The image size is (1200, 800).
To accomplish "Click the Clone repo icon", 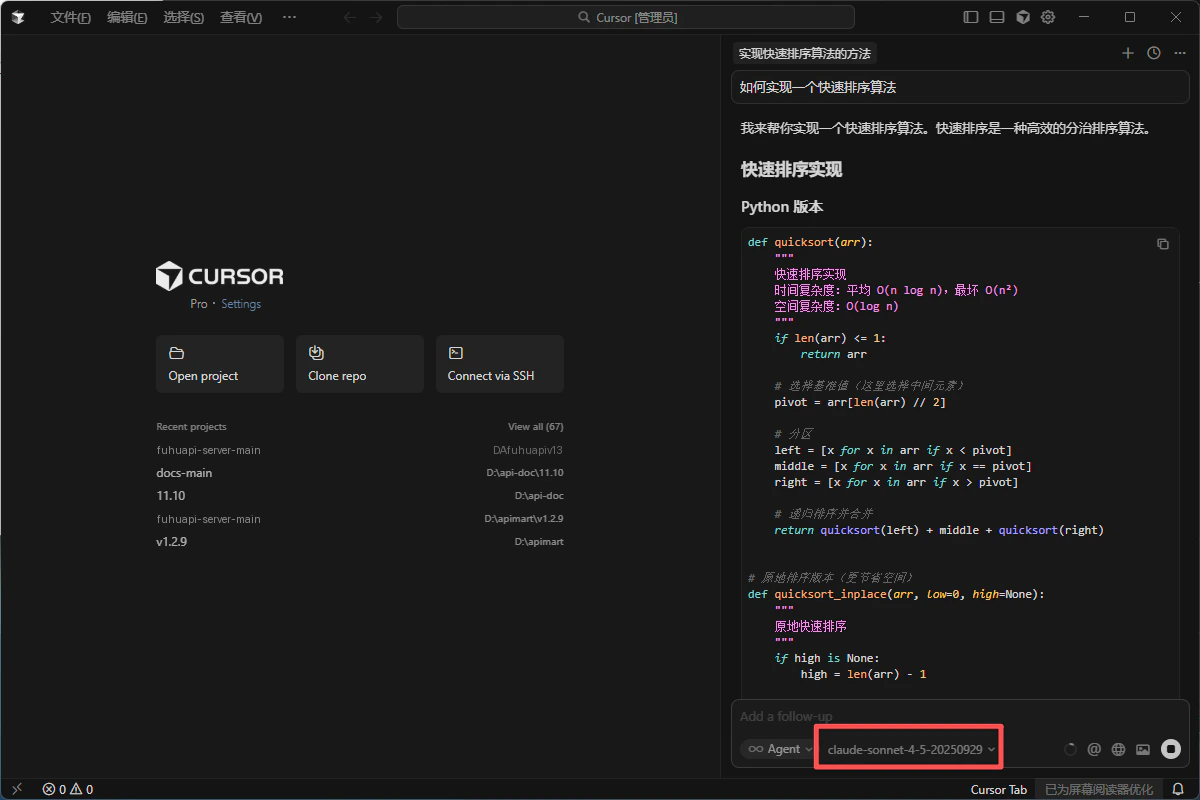I will (x=316, y=353).
